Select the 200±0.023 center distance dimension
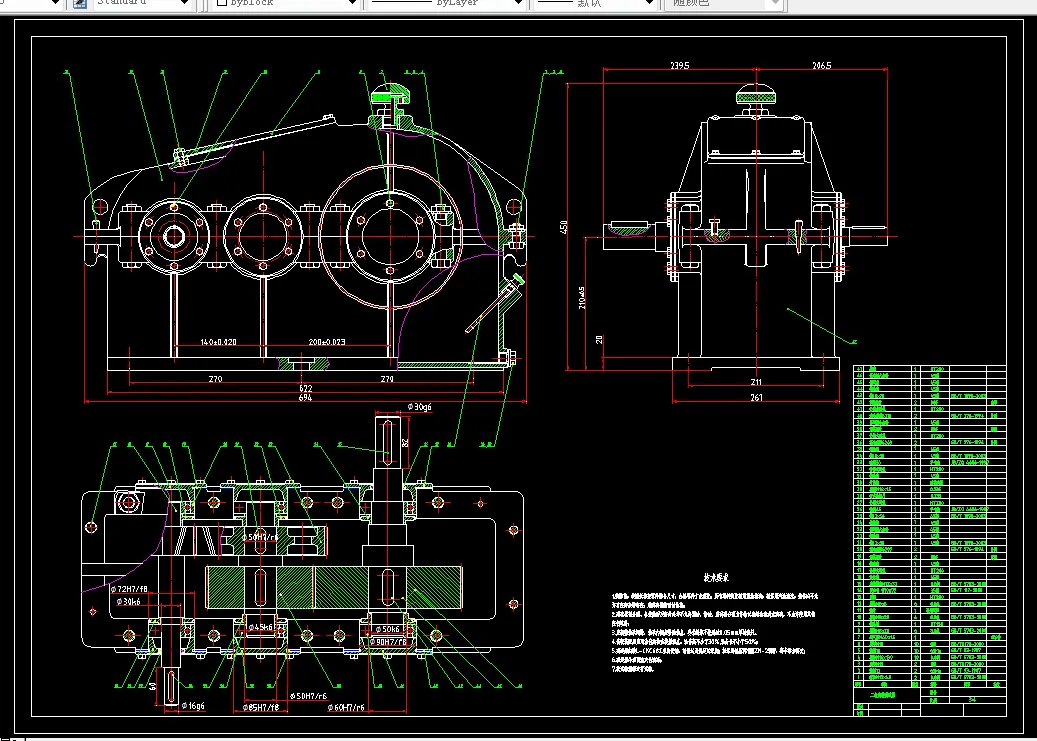Viewport: 1037px width, 741px height. (327, 342)
